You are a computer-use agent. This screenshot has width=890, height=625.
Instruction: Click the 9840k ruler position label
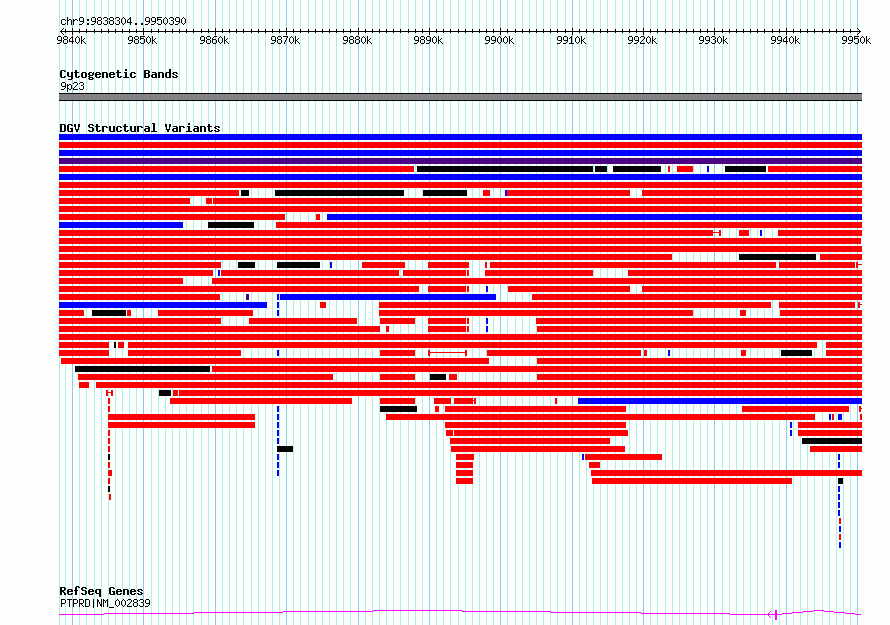click(x=72, y=40)
